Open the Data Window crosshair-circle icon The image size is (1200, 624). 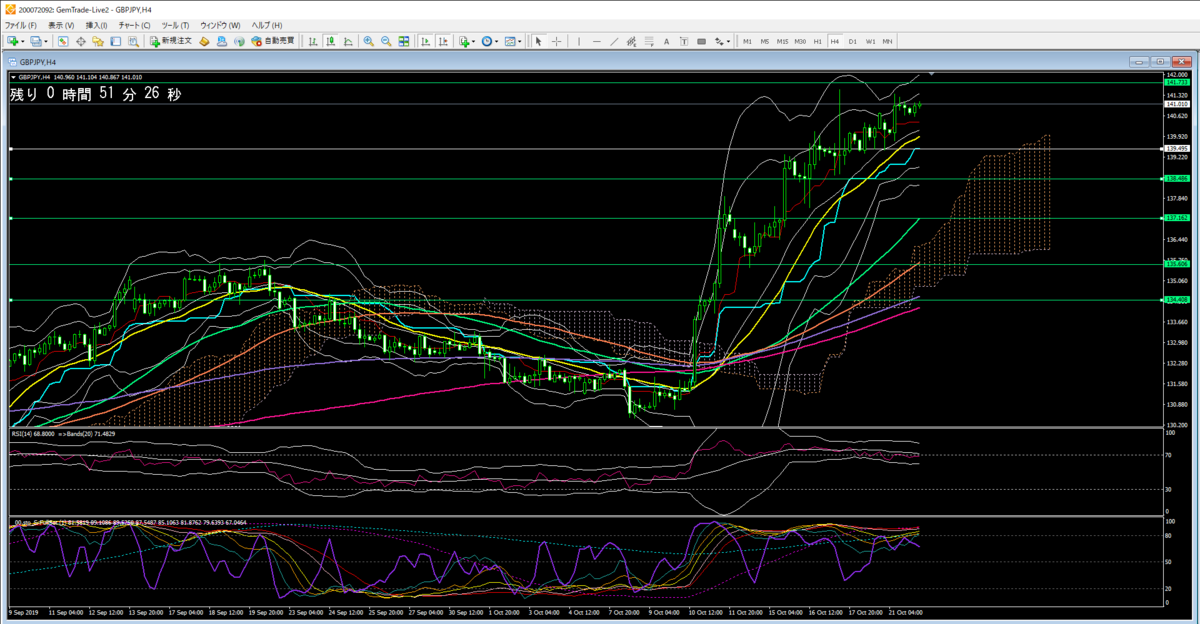tap(80, 41)
